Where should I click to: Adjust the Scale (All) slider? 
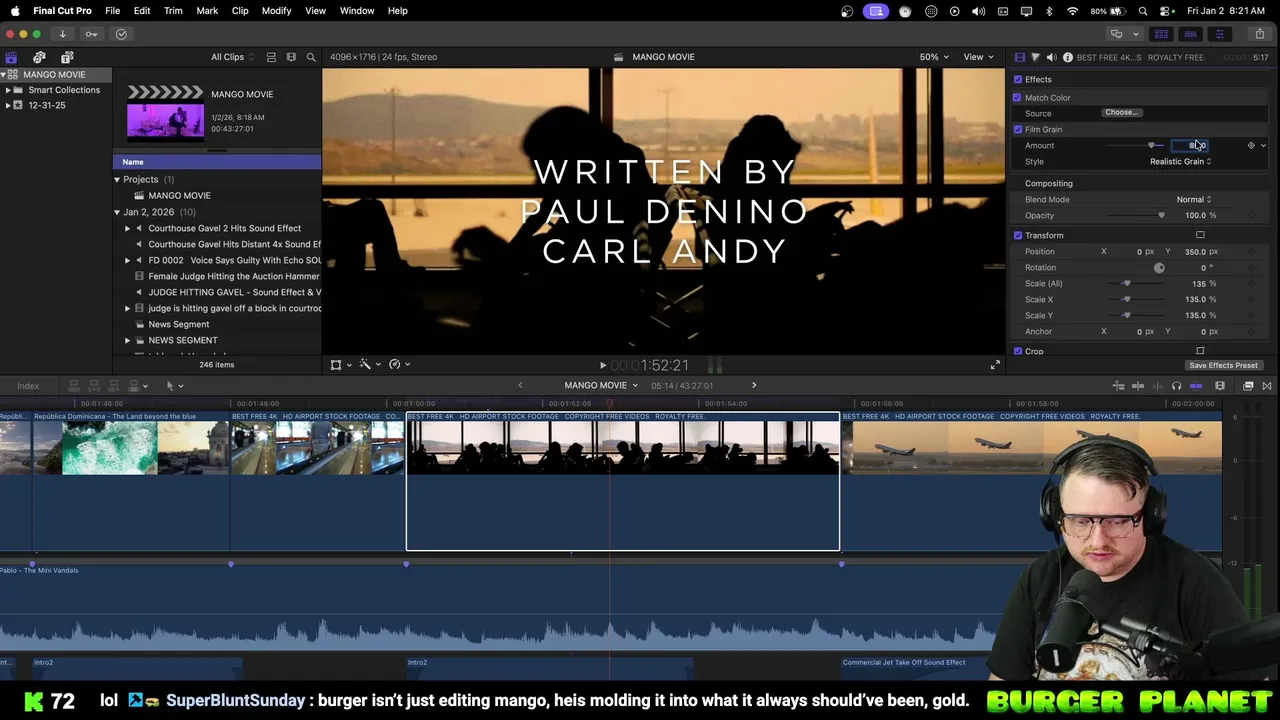[x=1127, y=283]
